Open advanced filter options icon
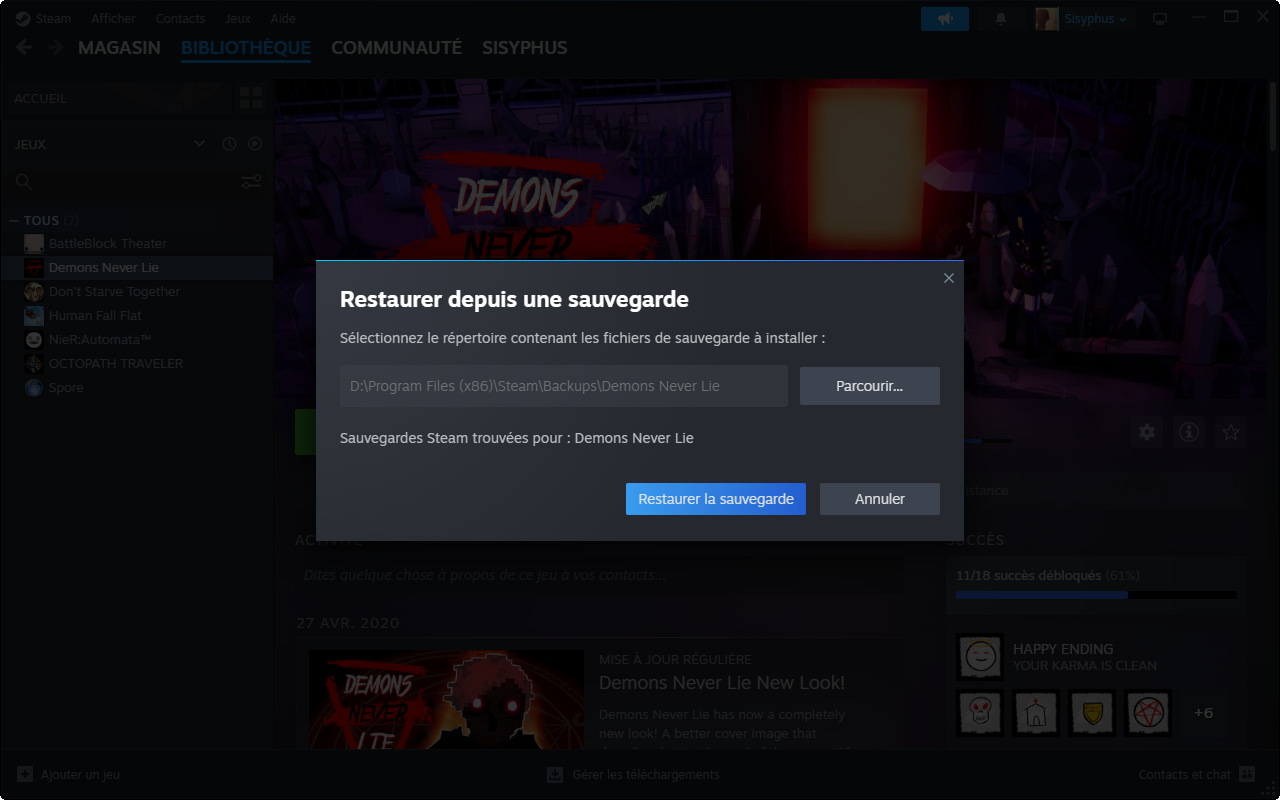This screenshot has width=1280, height=800. (251, 182)
